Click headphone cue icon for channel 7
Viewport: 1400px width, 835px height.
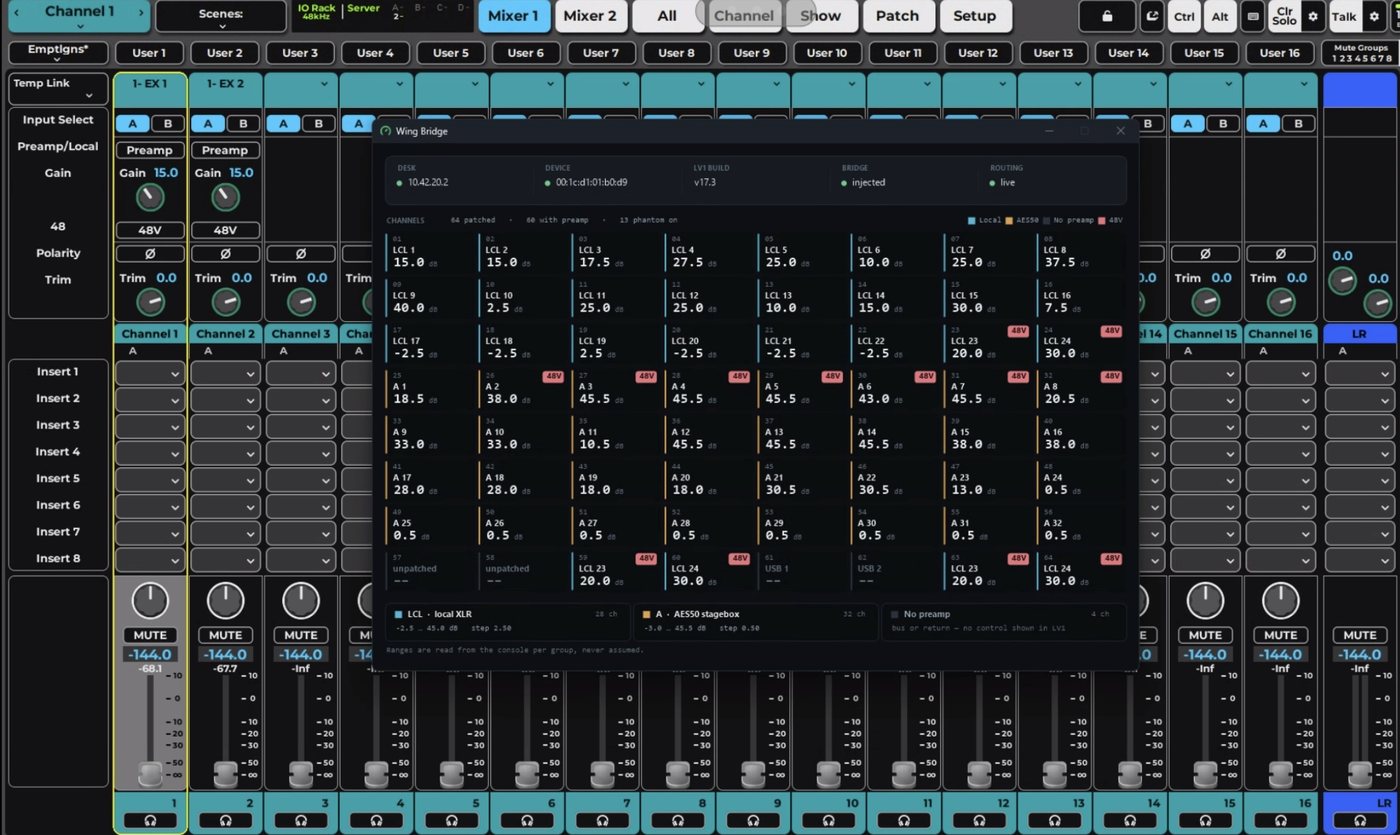click(602, 820)
